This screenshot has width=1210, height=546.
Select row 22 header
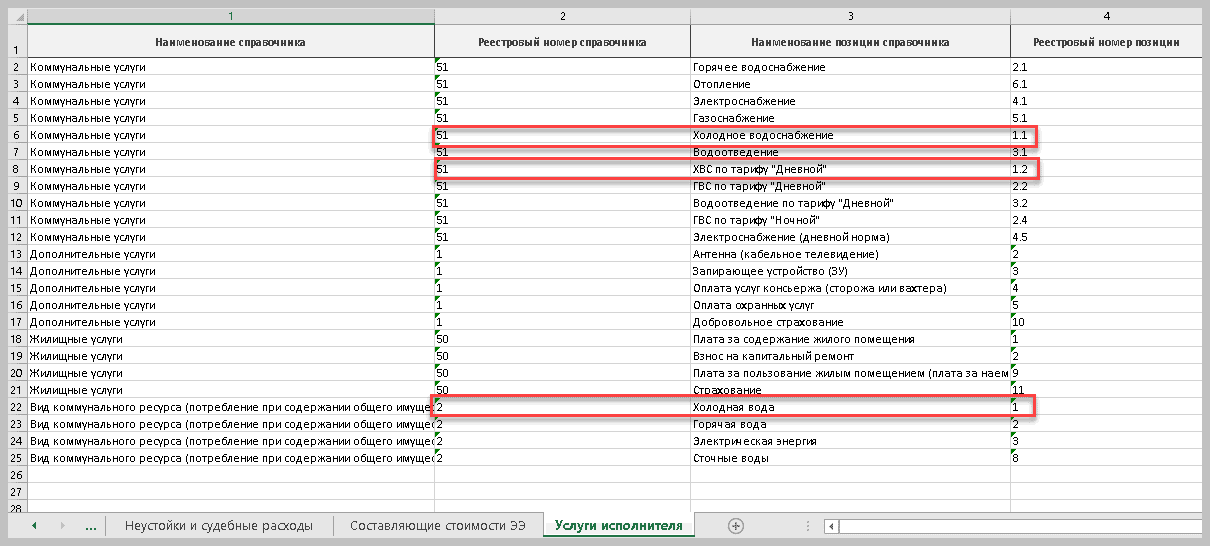tap(14, 407)
